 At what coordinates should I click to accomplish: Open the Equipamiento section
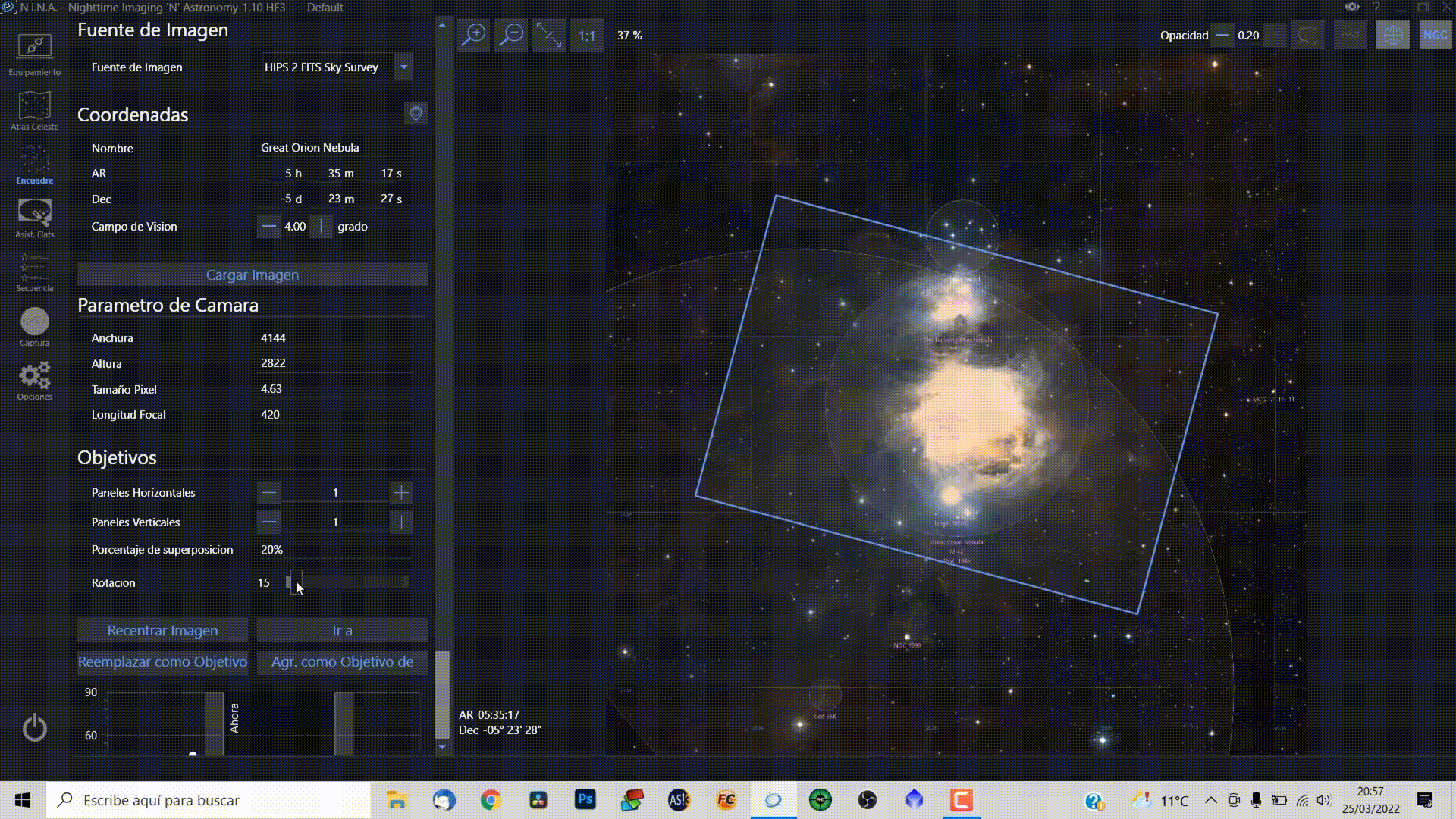pyautogui.click(x=34, y=55)
